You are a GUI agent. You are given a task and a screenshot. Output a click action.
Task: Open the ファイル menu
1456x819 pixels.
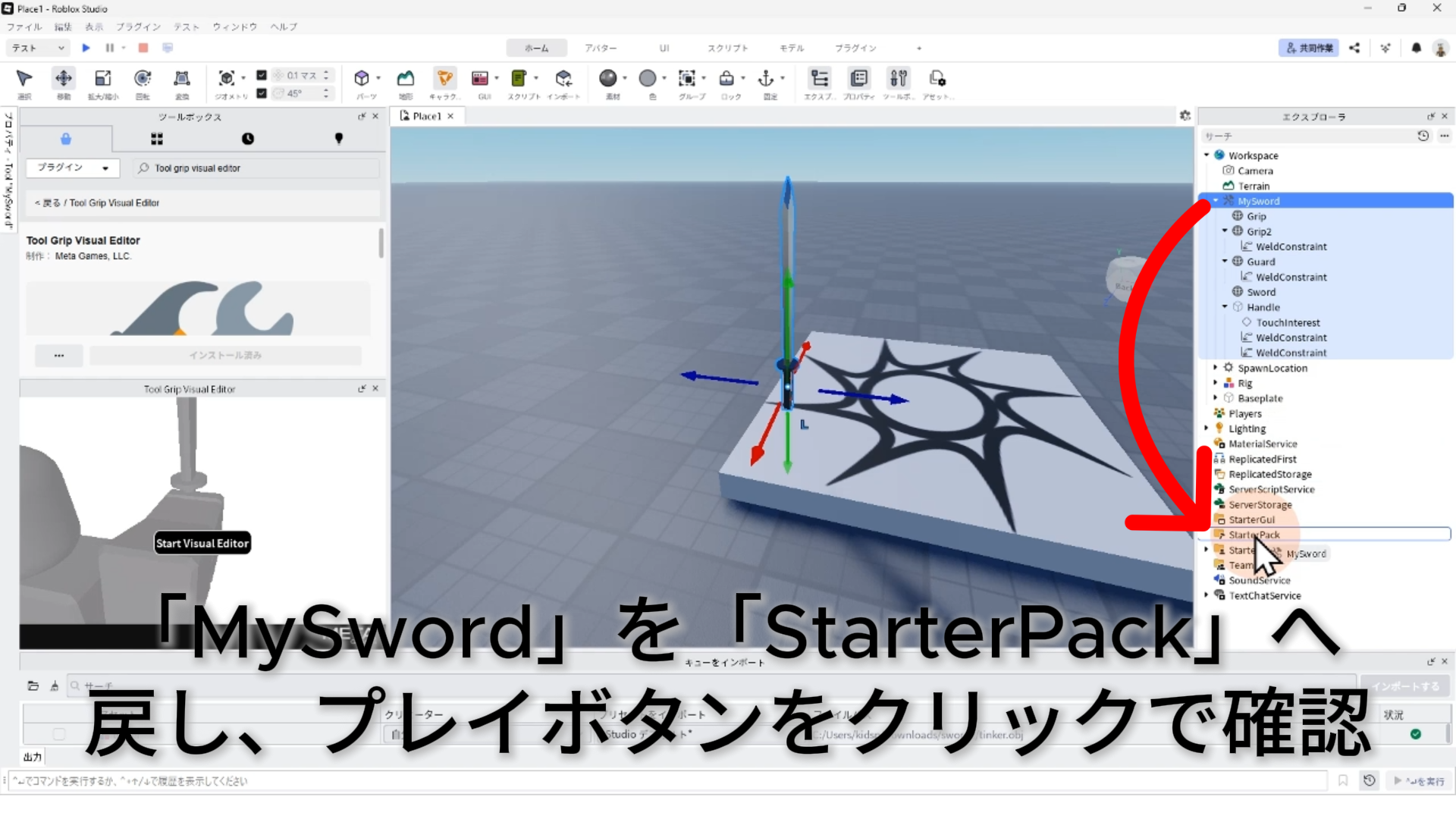tap(24, 27)
